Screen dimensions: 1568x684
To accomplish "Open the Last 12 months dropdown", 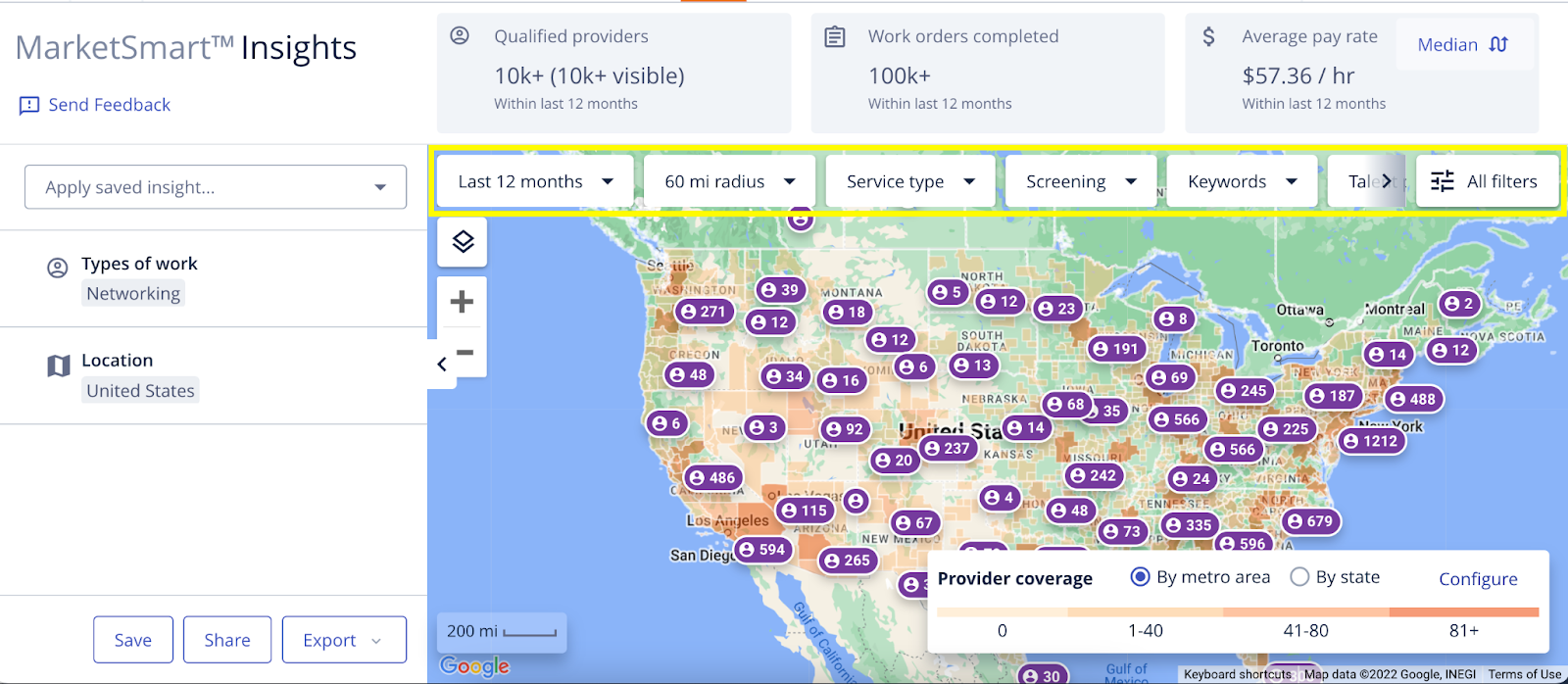I will click(x=535, y=181).
